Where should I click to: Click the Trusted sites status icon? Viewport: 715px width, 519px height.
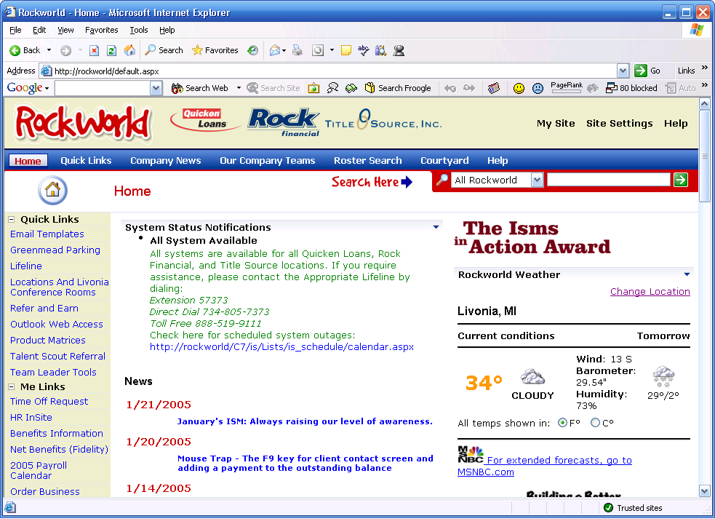pos(608,508)
